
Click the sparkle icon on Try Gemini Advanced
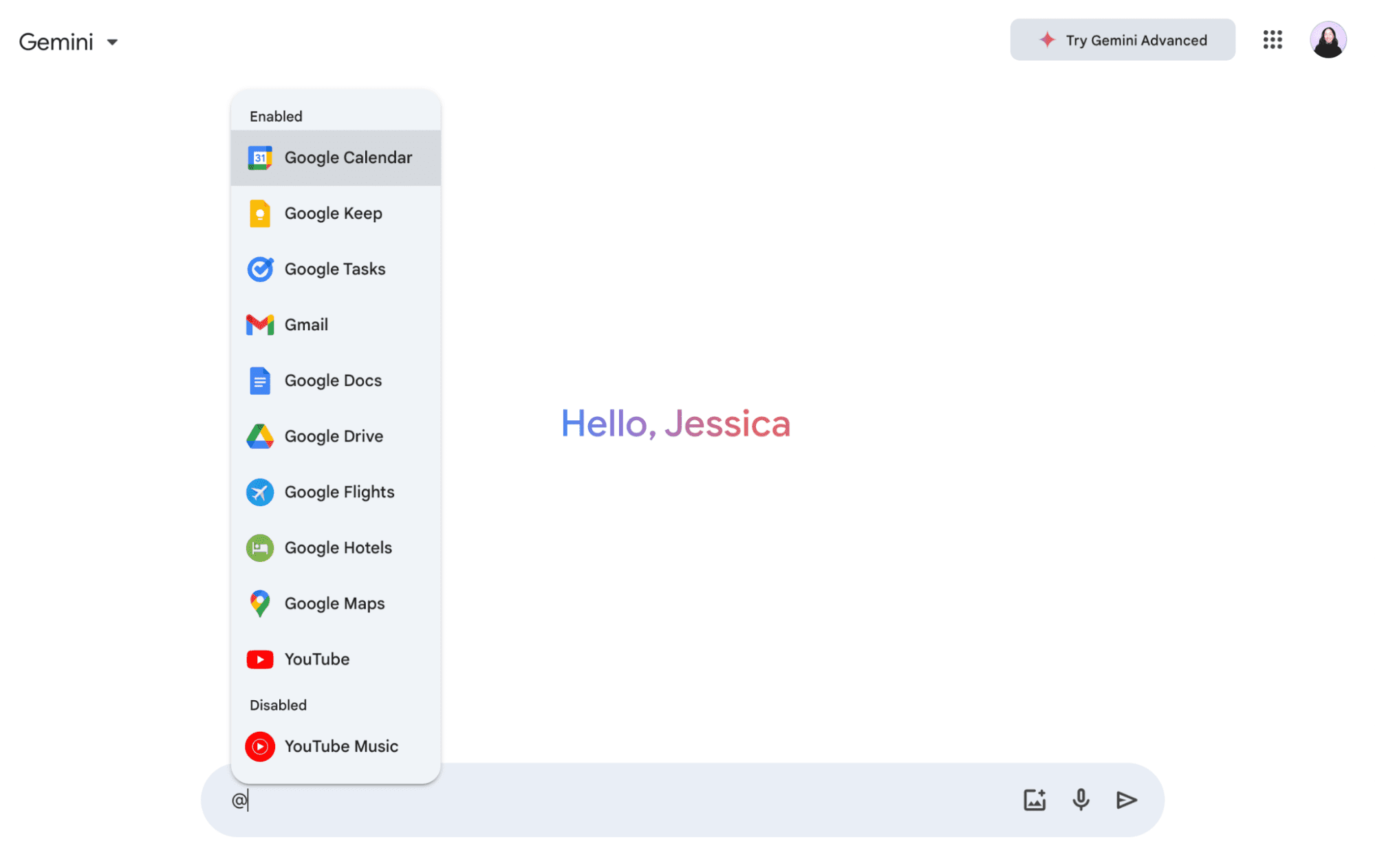[x=1047, y=40]
